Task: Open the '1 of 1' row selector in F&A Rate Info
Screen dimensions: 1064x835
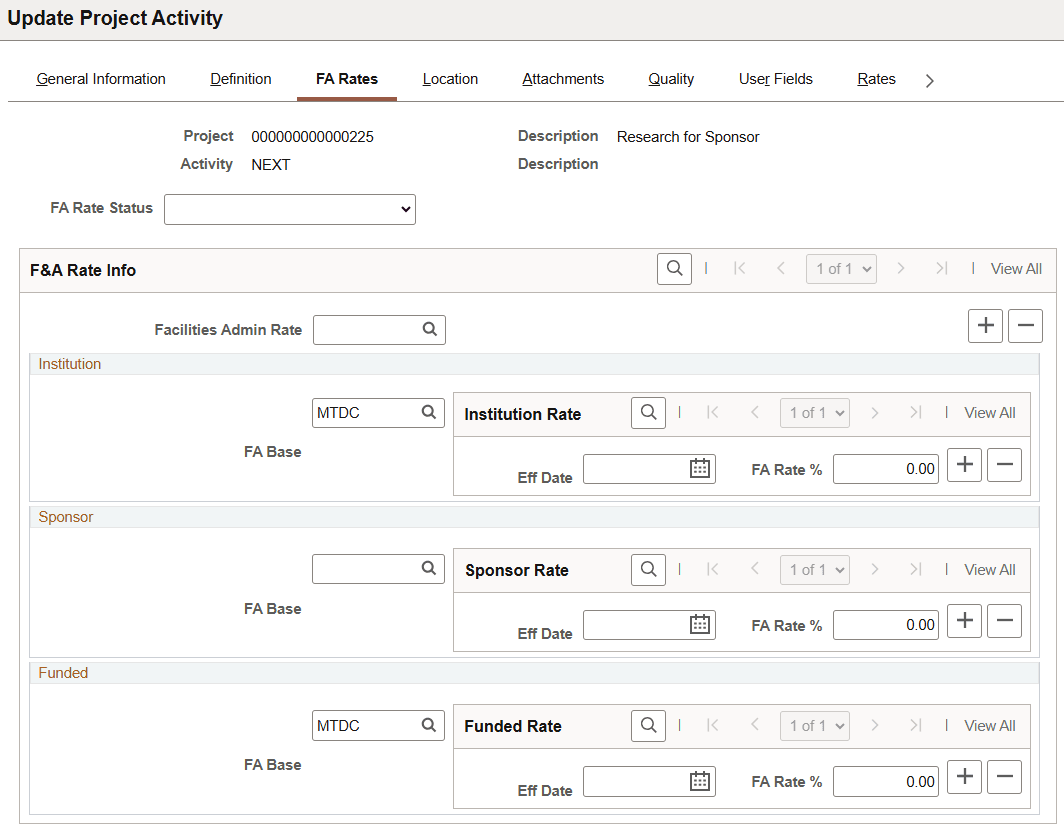Action: click(841, 268)
